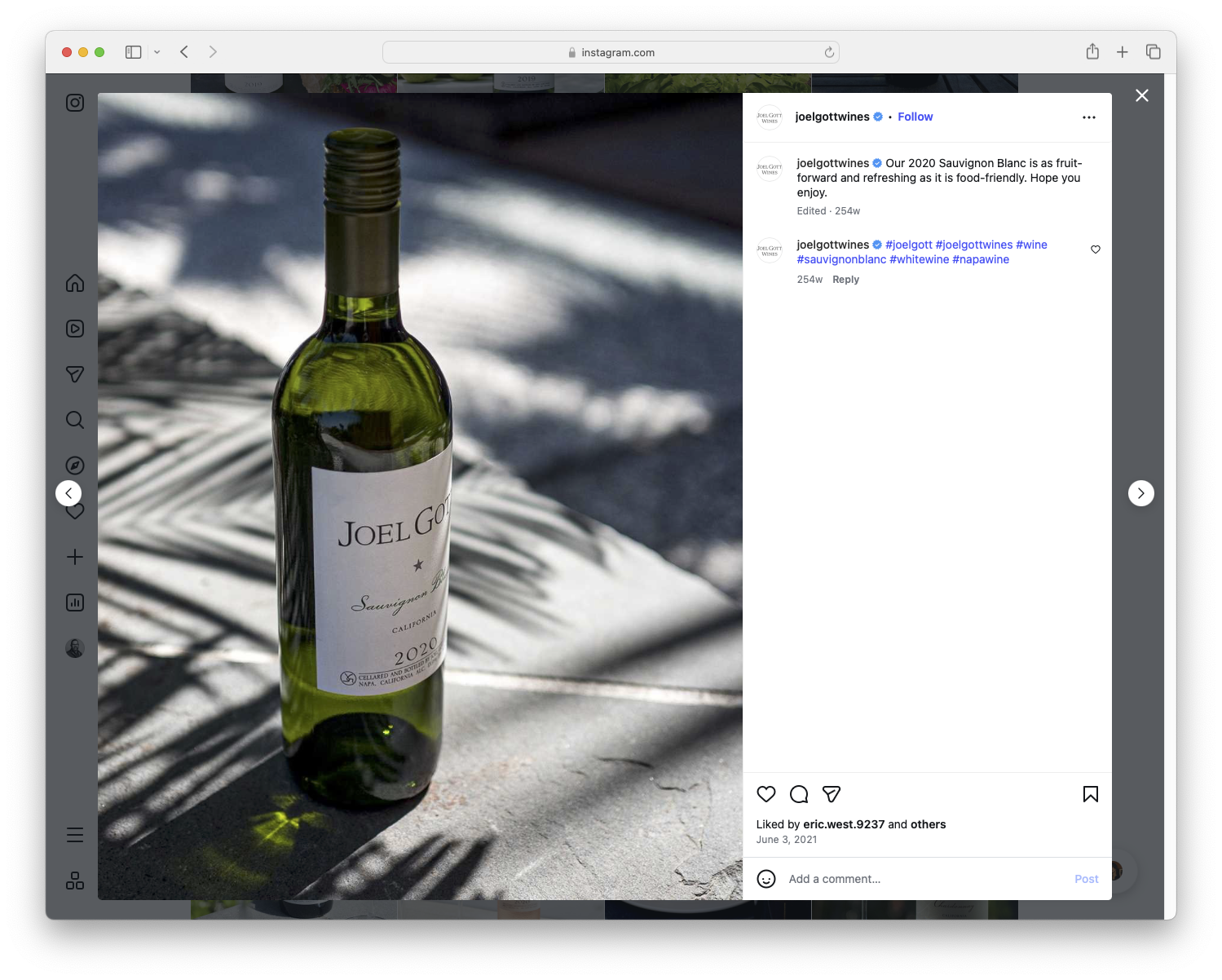
Task: Open the emoji picker in the comment box
Action: [x=765, y=879]
